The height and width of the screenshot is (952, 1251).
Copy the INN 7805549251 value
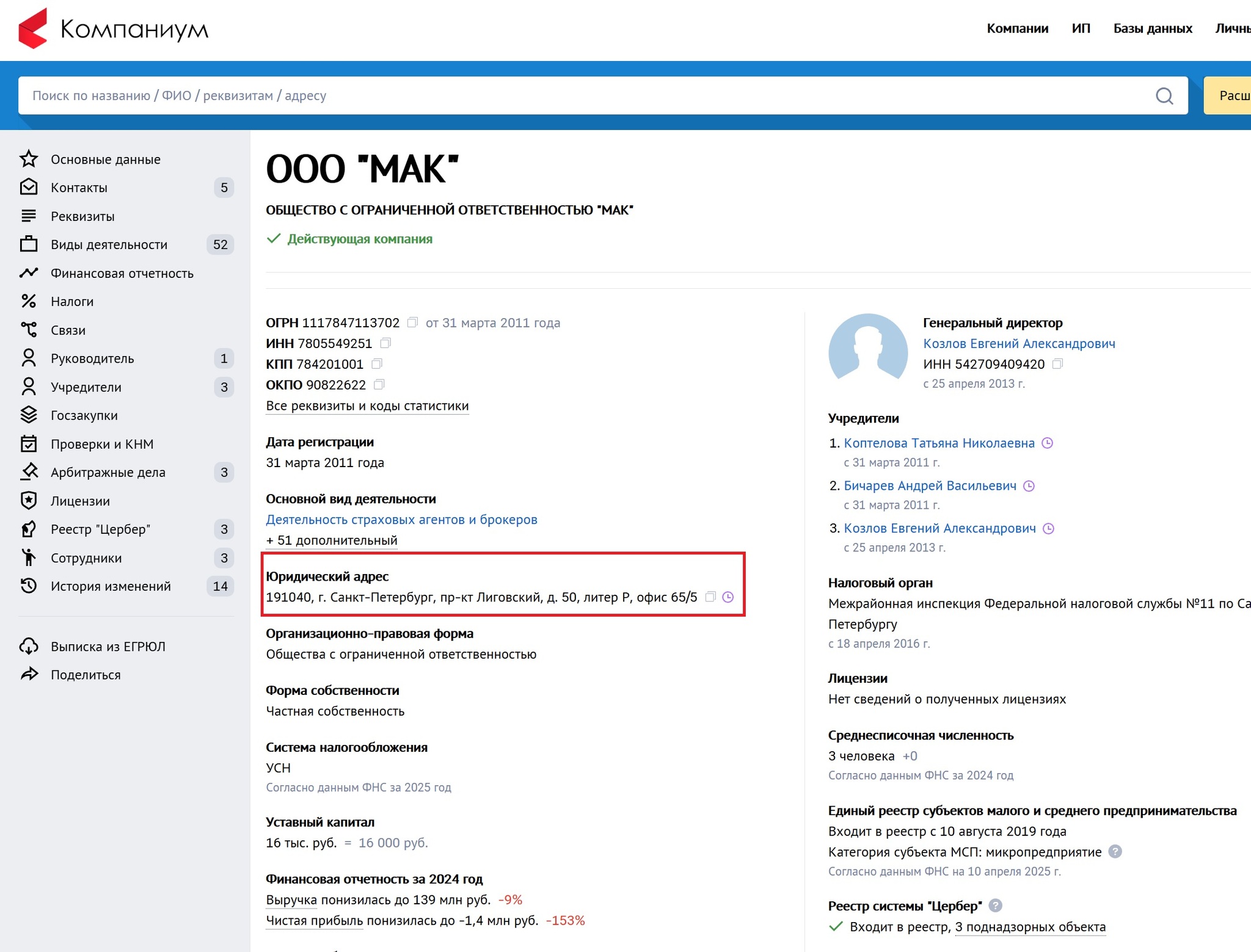coord(385,343)
